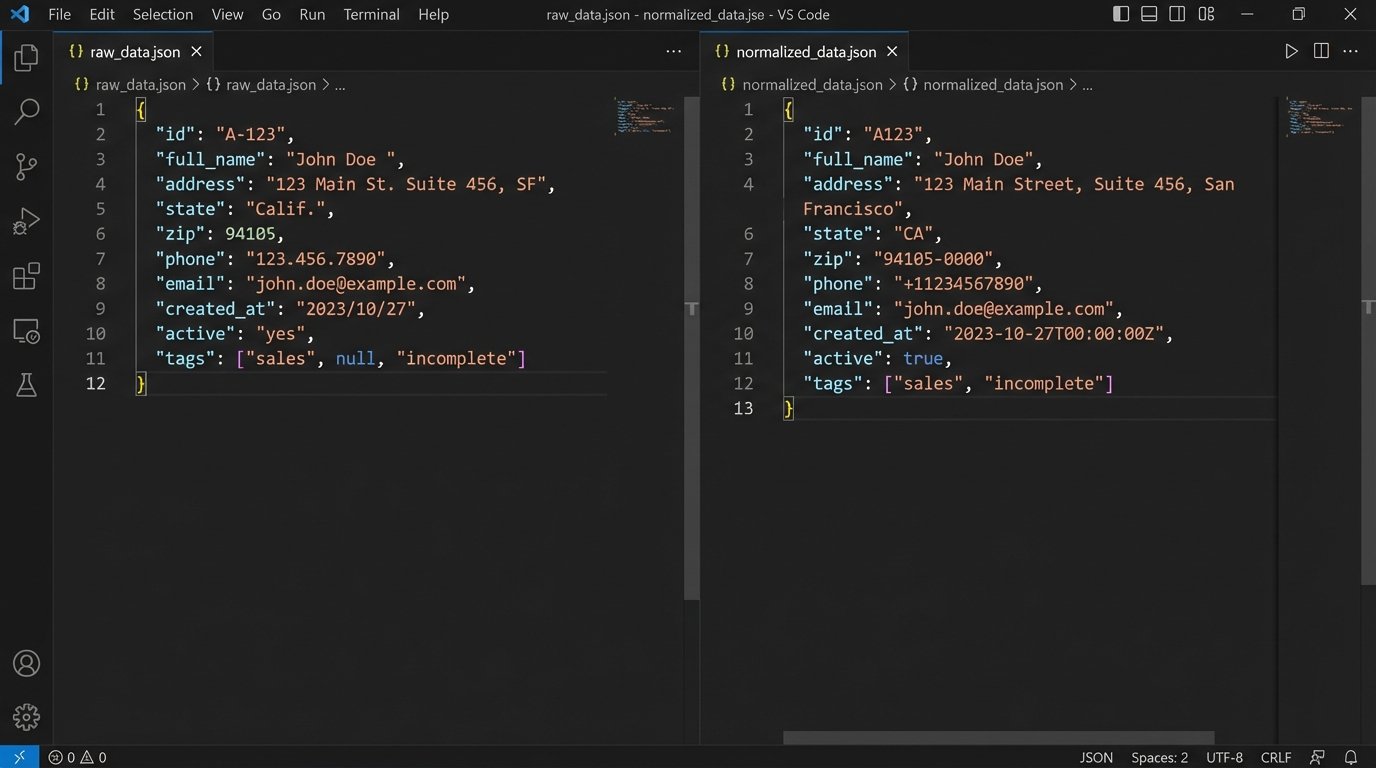This screenshot has height=768, width=1376.
Task: Close the normalized_data.json tab
Action: pos(892,52)
